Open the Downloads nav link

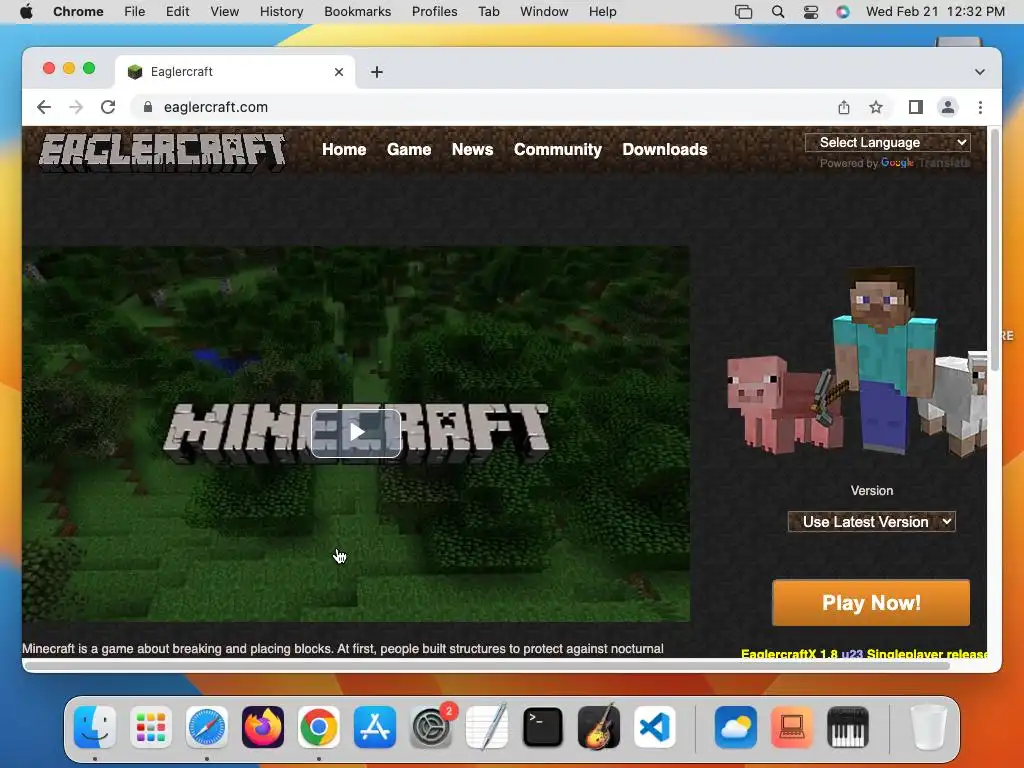click(x=665, y=150)
